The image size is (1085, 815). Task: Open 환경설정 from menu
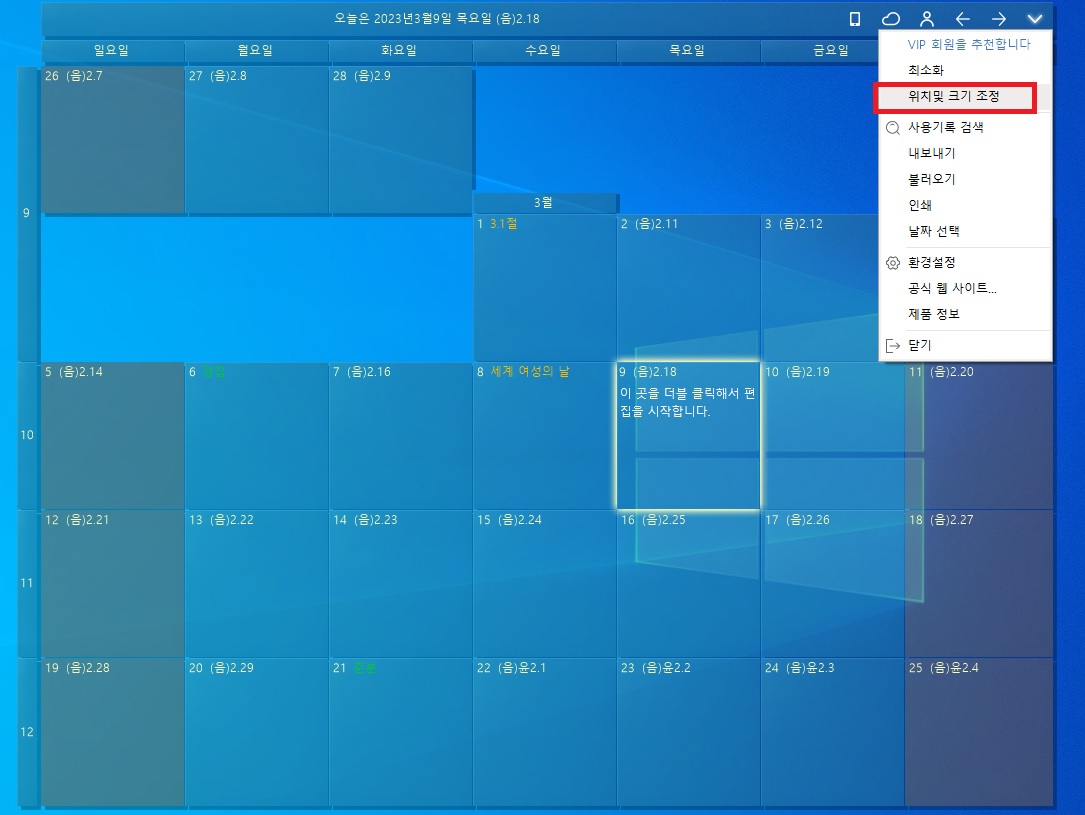click(965, 263)
